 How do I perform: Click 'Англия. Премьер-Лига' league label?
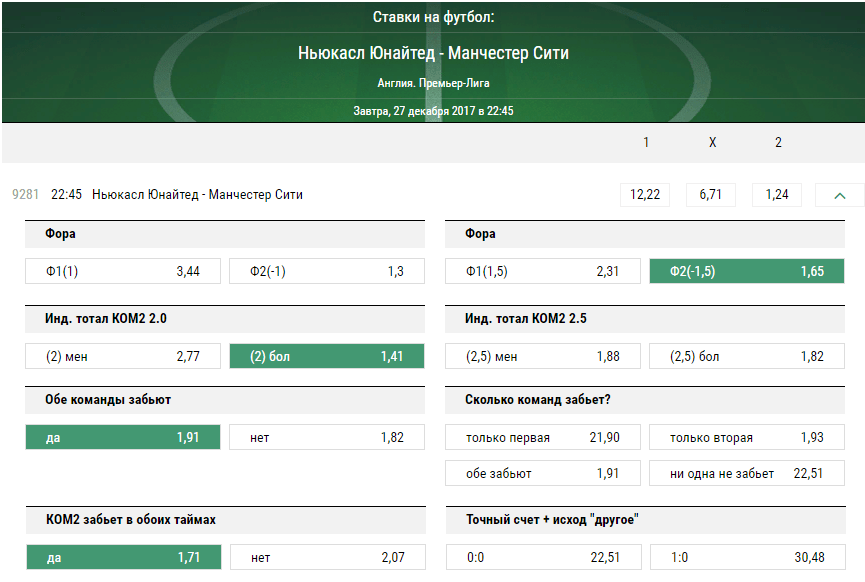click(433, 83)
